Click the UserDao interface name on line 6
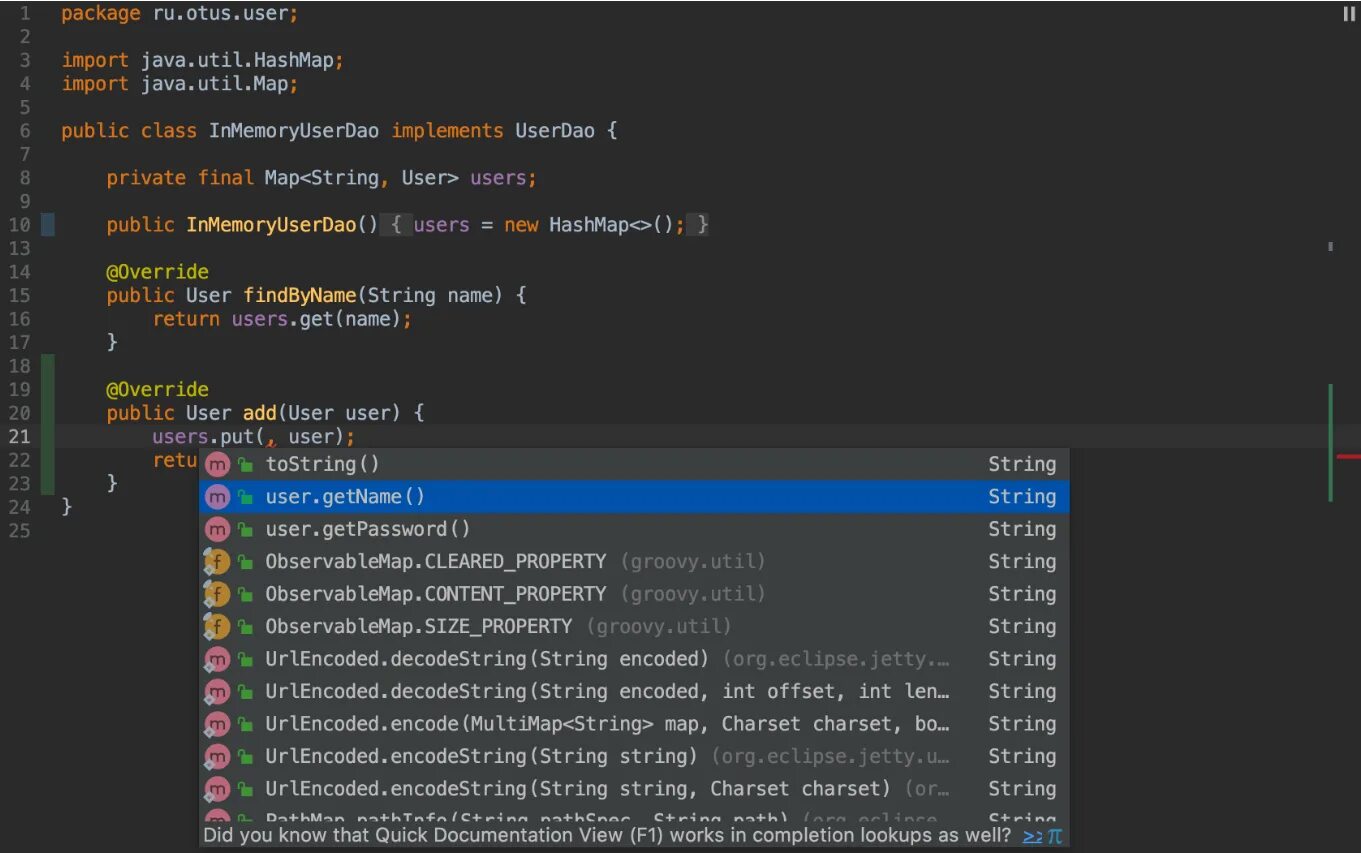1361x853 pixels. pyautogui.click(x=555, y=131)
